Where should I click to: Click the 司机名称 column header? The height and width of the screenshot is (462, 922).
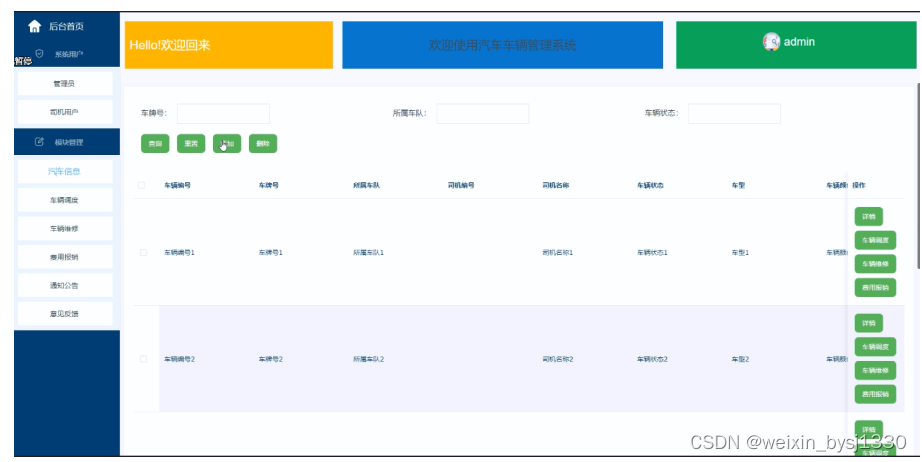(556, 185)
